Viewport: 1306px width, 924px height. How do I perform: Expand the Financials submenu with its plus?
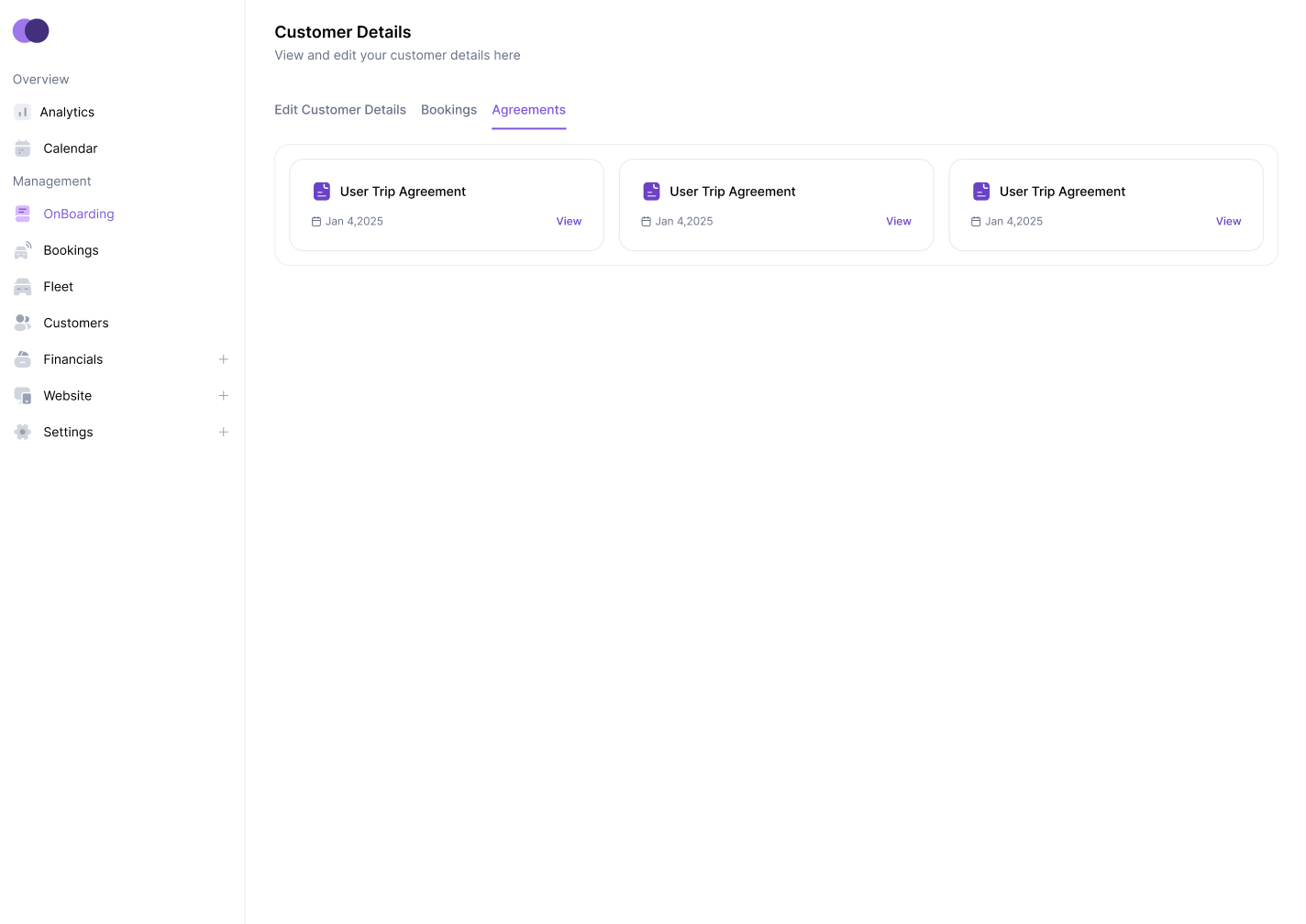coord(223,359)
